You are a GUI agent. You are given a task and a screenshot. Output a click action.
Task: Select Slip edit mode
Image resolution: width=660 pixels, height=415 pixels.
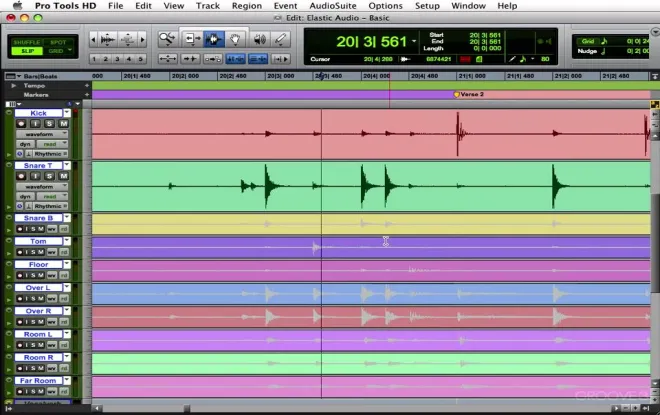[x=27, y=51]
